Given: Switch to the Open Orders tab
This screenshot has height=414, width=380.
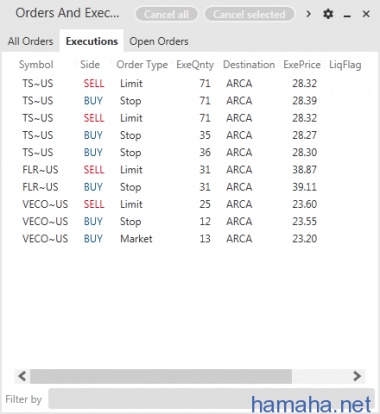Looking at the screenshot, I should [159, 41].
